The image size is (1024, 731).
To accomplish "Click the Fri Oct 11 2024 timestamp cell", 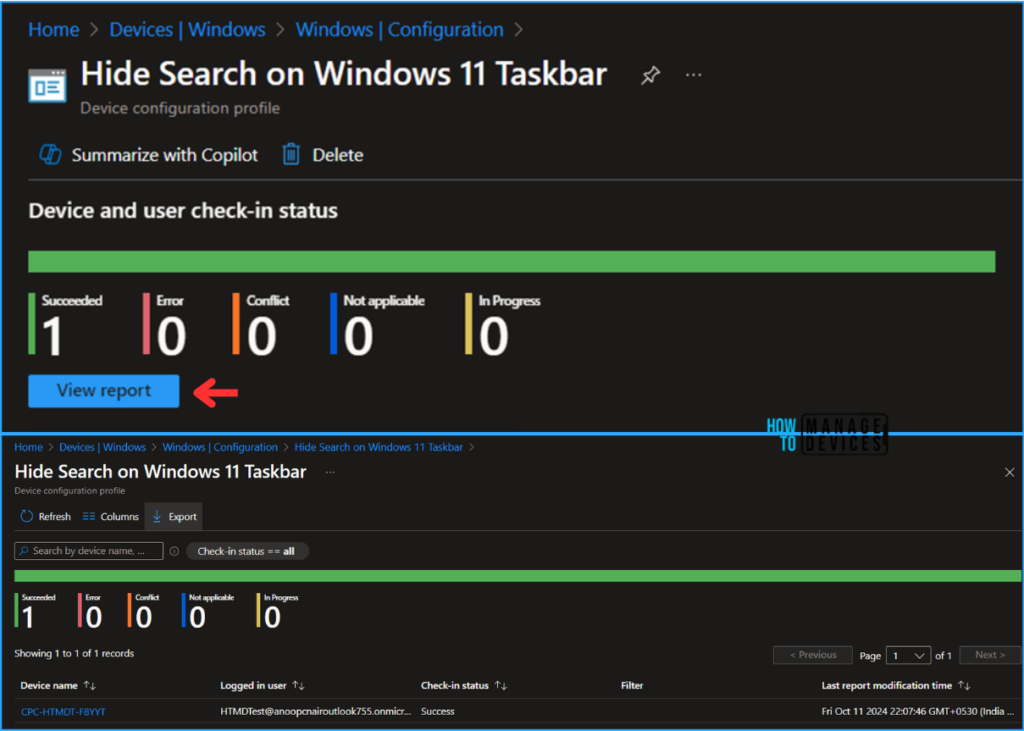I will click(x=917, y=711).
